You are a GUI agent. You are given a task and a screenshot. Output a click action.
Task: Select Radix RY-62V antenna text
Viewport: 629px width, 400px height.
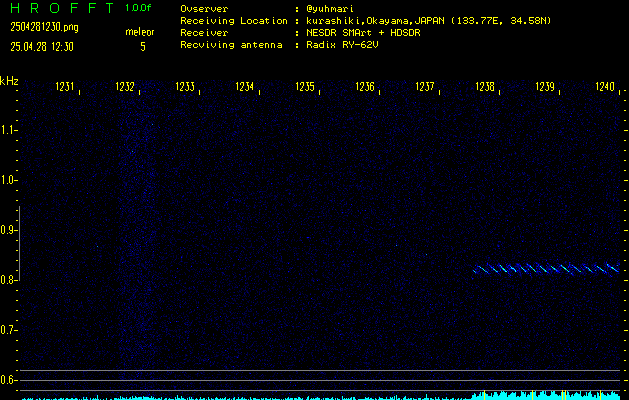[342, 45]
